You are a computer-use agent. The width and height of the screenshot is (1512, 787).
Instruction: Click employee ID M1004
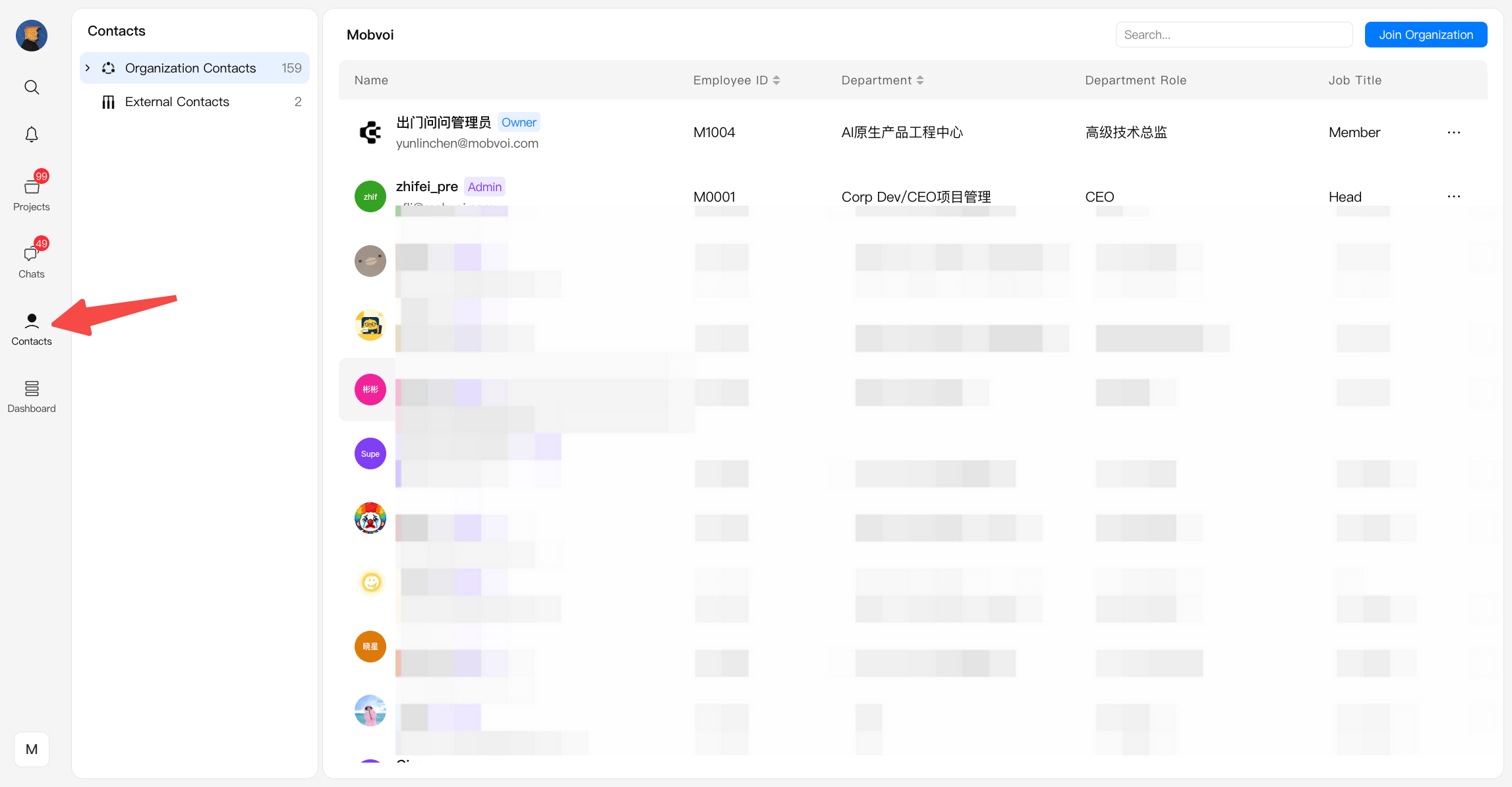[714, 132]
